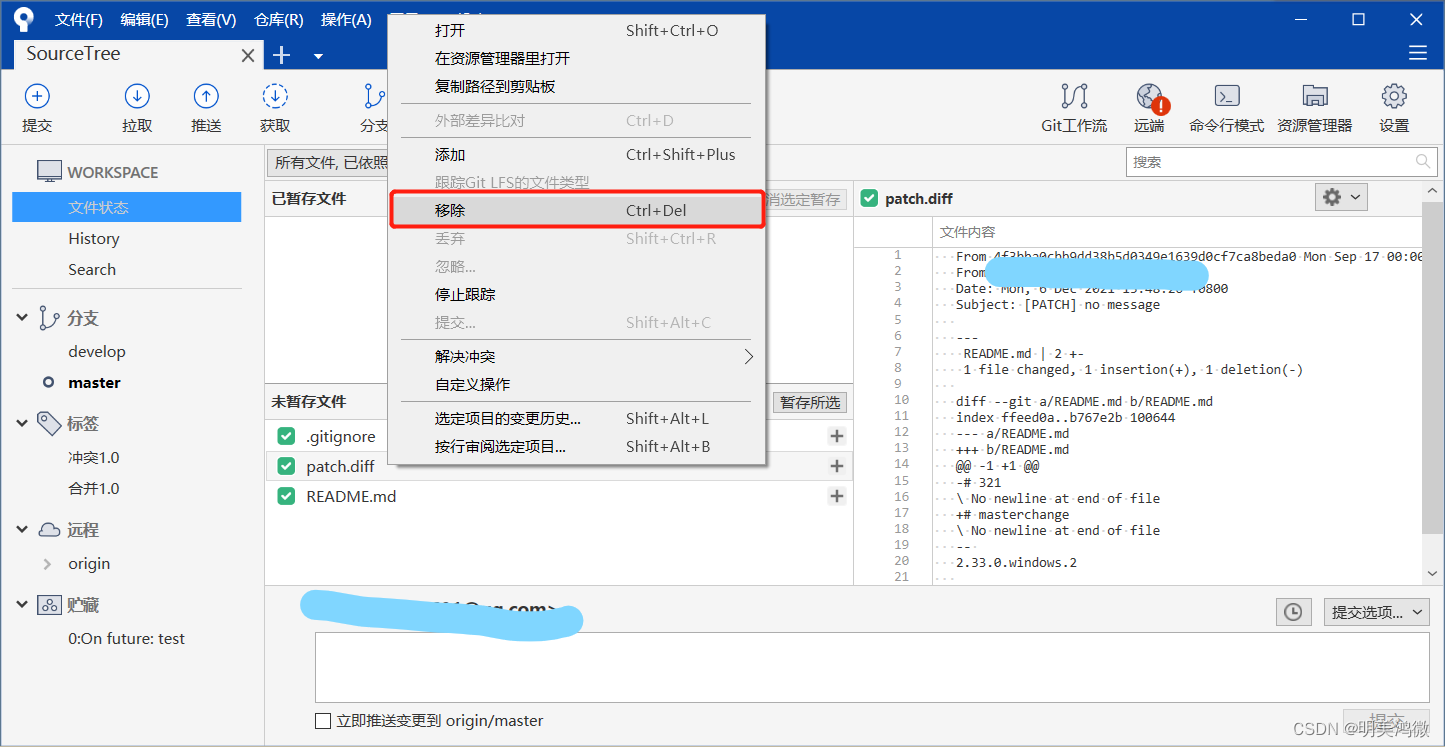Viewport: 1445px width, 747px height.
Task: Select 移除 in the context menu
Action: coord(577,210)
